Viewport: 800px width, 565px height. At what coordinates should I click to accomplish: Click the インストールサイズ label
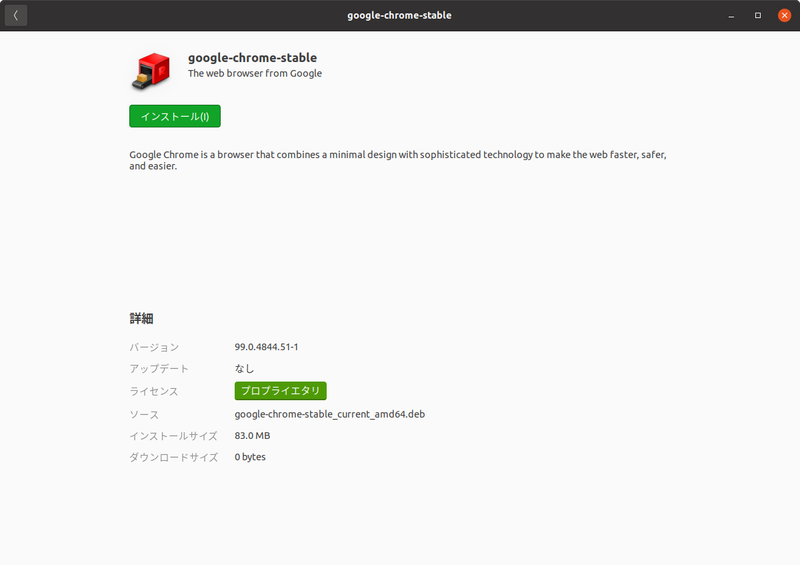[173, 436]
